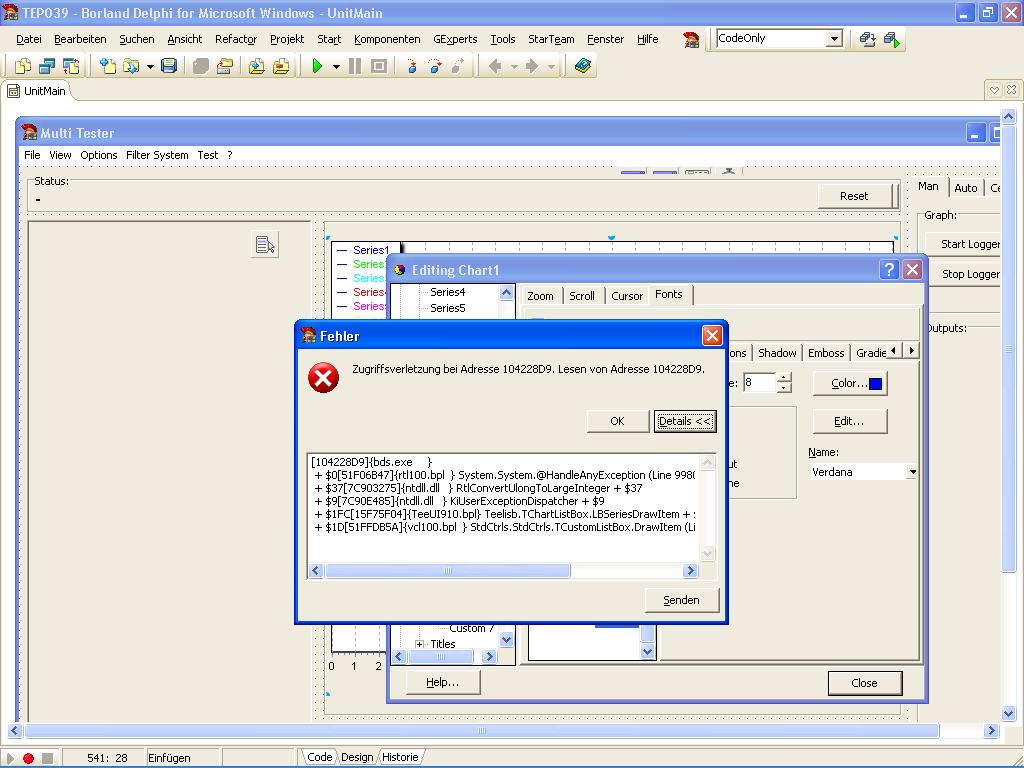
Task: Click the greyed Run Until Return icon
Action: click(x=458, y=66)
